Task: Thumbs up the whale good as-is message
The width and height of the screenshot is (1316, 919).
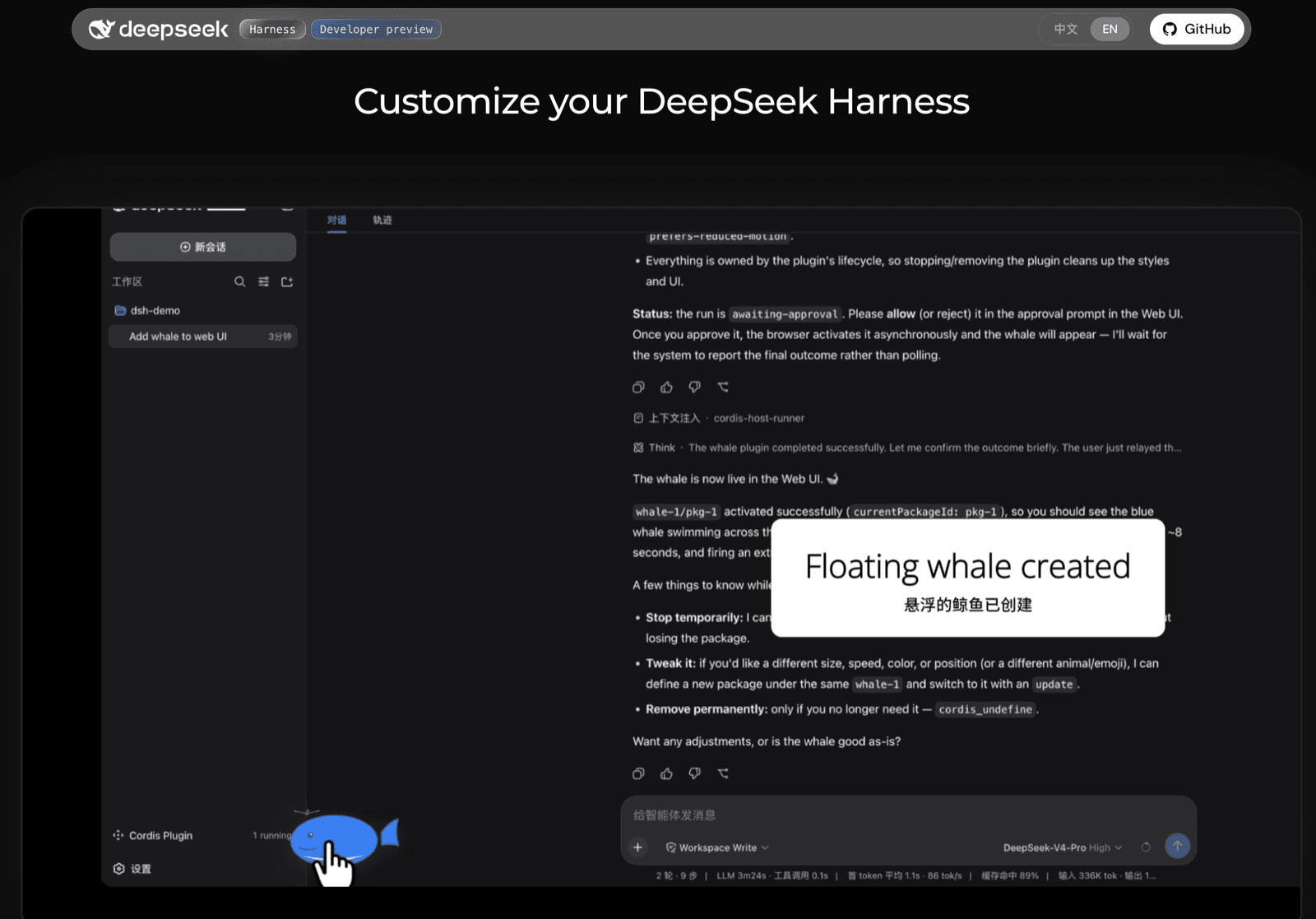Action: point(666,773)
